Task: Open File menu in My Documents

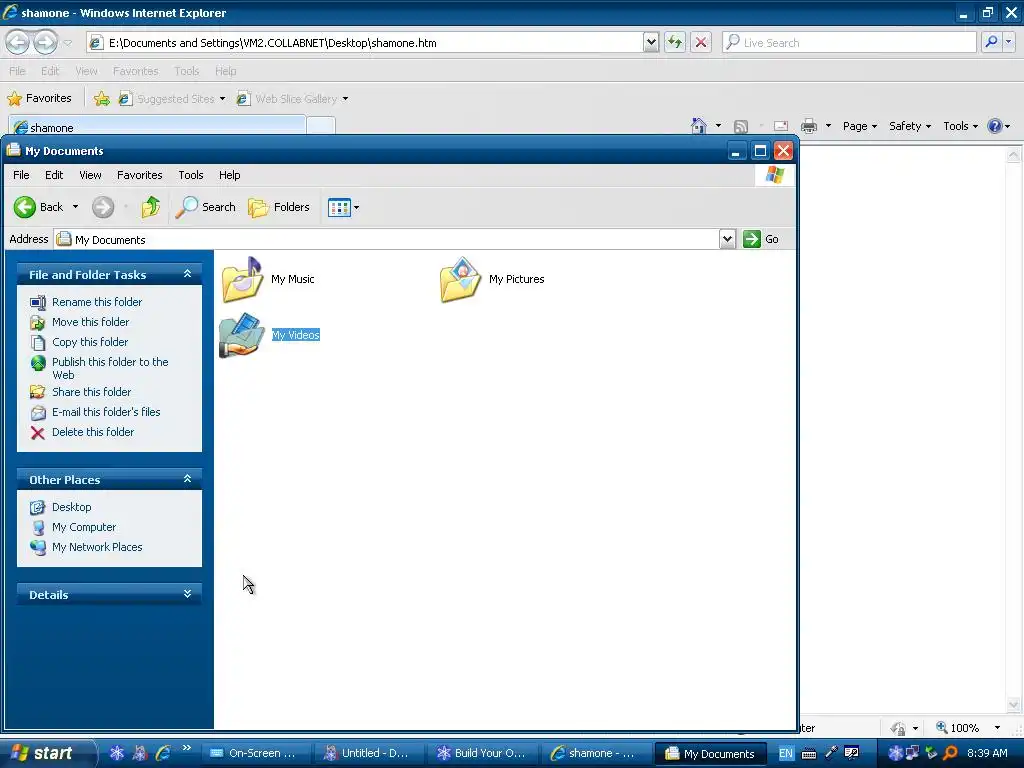Action: (21, 175)
